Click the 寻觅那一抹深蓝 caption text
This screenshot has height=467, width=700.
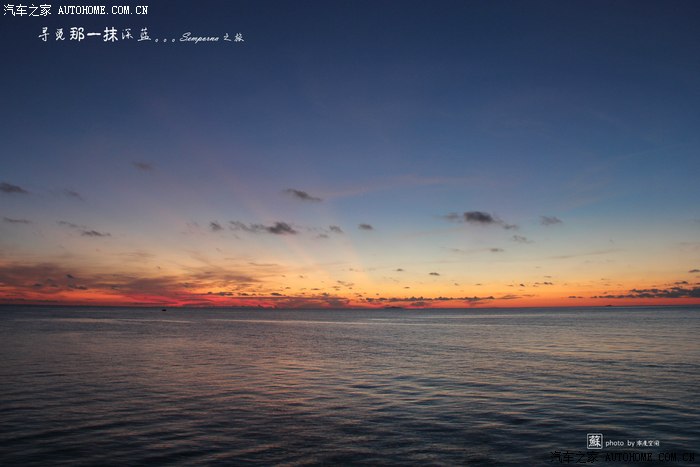(95, 35)
